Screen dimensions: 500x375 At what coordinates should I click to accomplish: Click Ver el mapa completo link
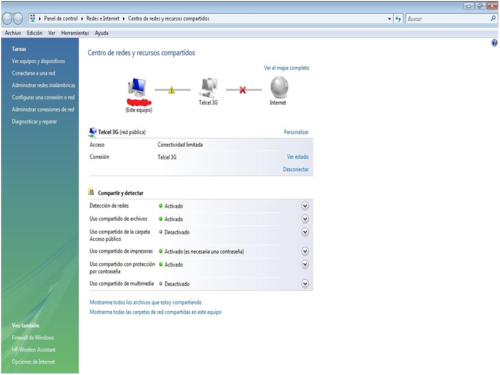(287, 68)
